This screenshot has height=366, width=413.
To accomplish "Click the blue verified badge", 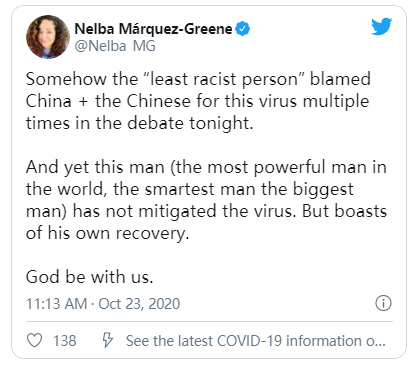I will tap(243, 29).
